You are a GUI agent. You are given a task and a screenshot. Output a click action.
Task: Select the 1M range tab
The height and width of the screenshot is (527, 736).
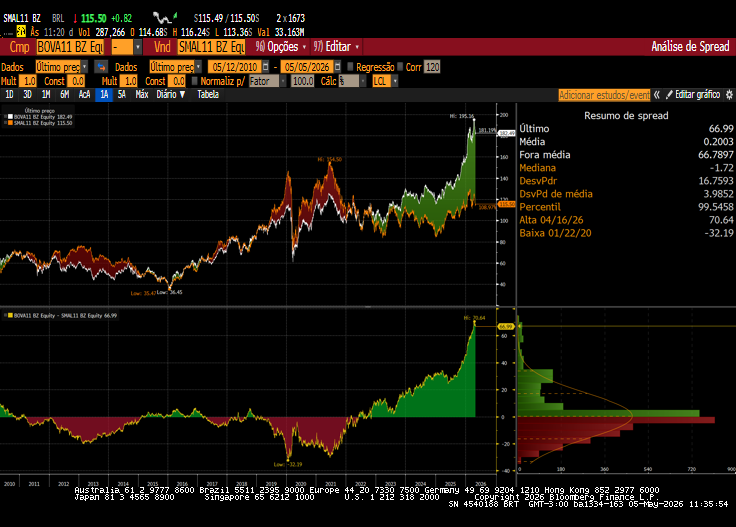click(46, 94)
